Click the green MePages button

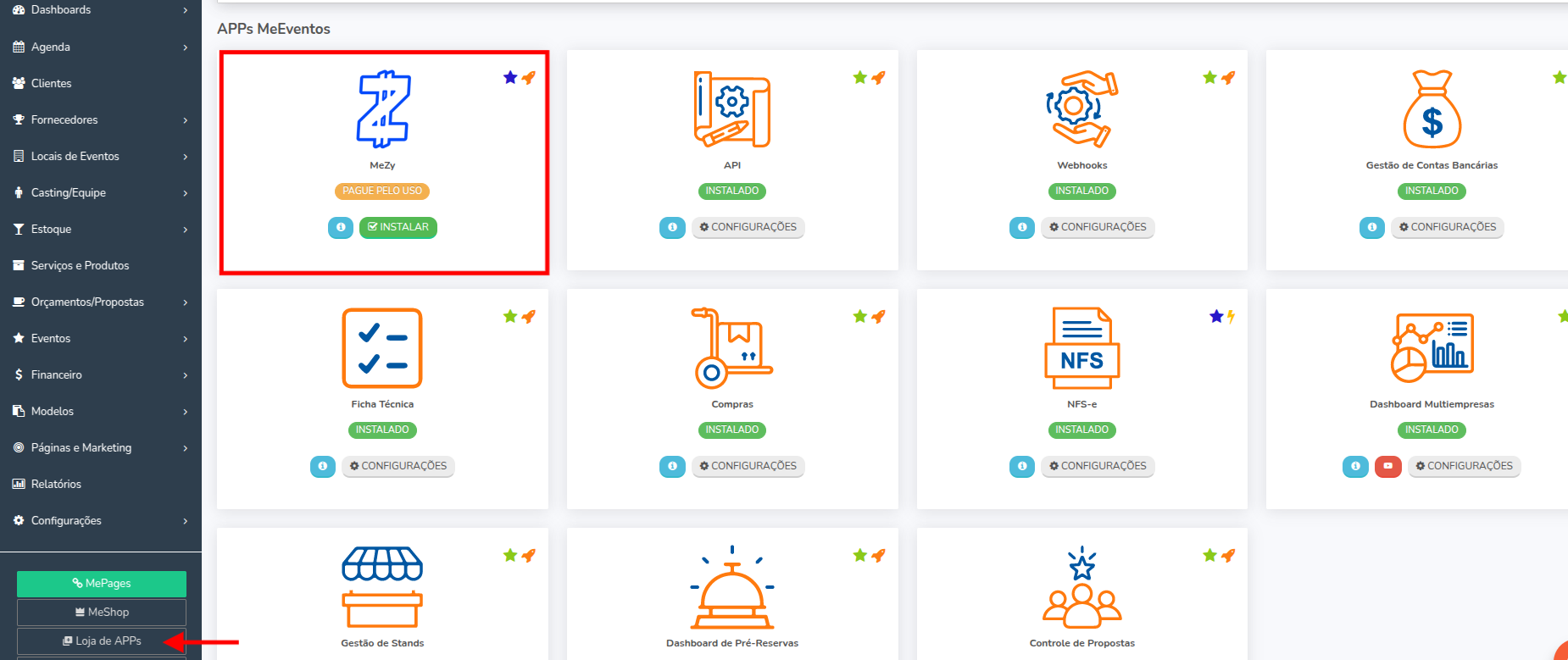[102, 584]
